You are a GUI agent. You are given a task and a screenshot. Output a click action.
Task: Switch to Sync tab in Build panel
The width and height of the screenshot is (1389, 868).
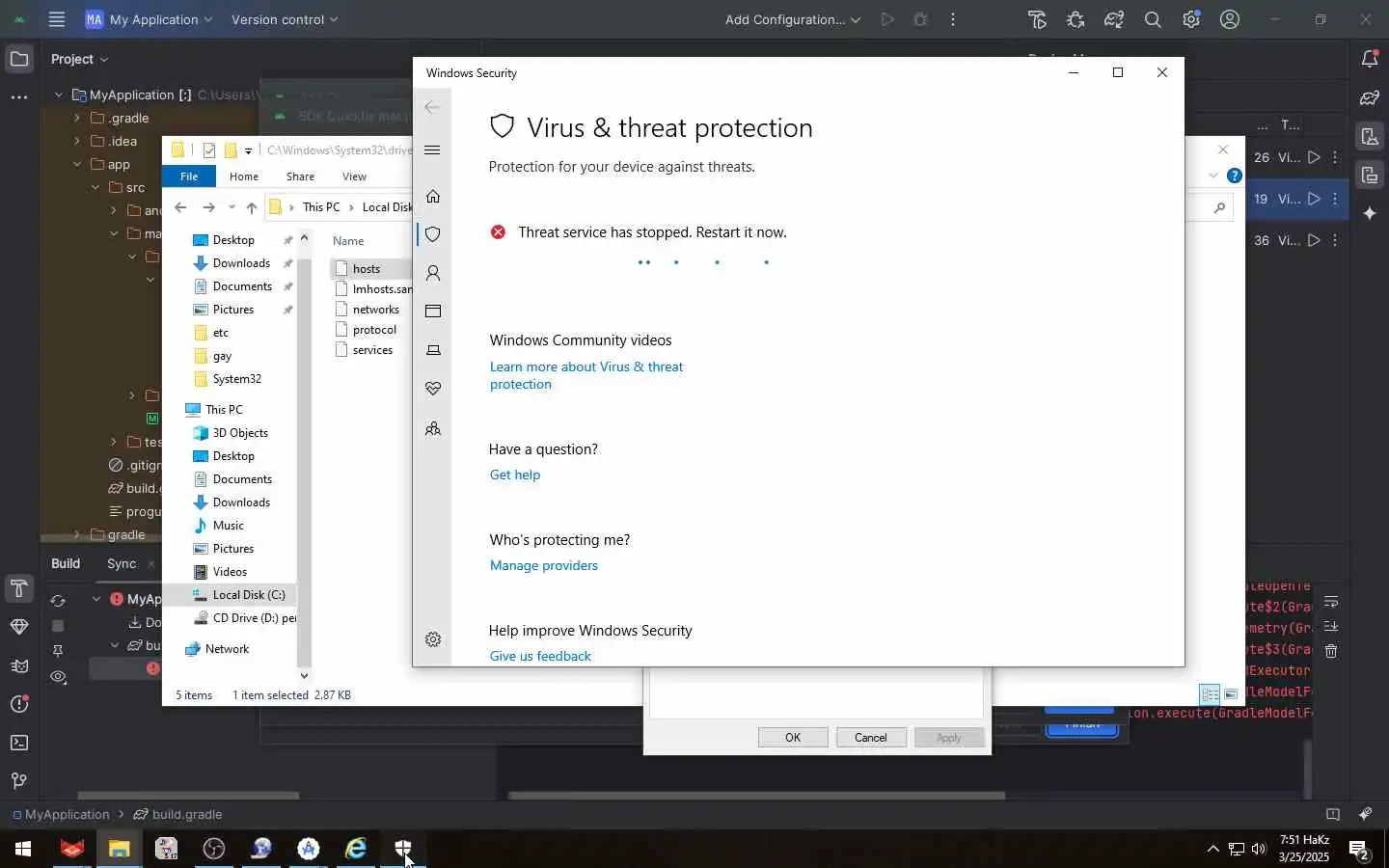[122, 563]
